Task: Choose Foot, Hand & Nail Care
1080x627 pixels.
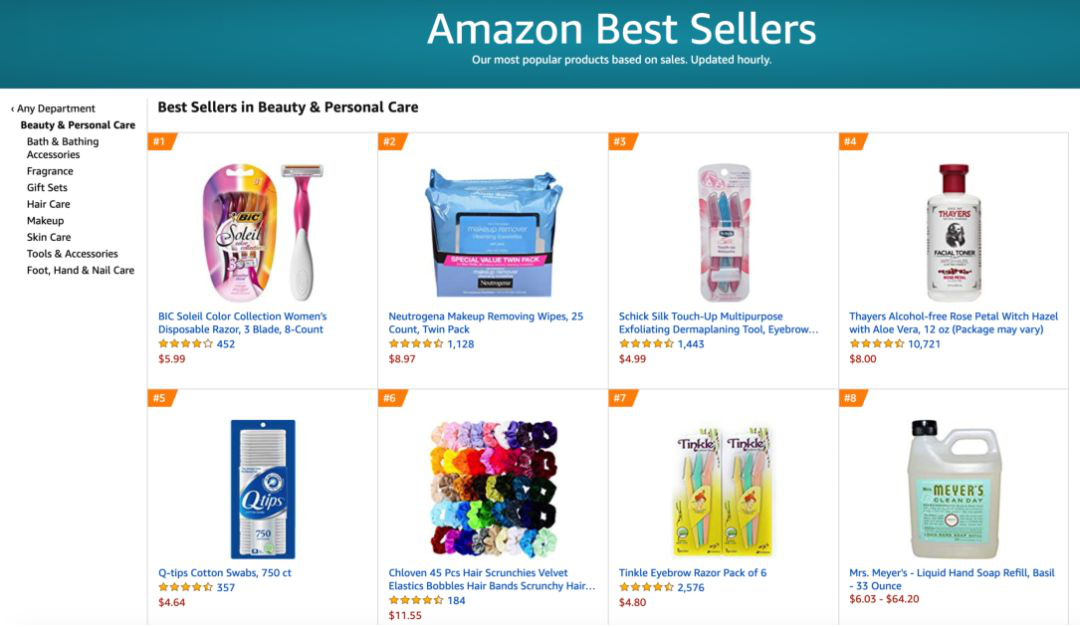Action: tap(81, 270)
